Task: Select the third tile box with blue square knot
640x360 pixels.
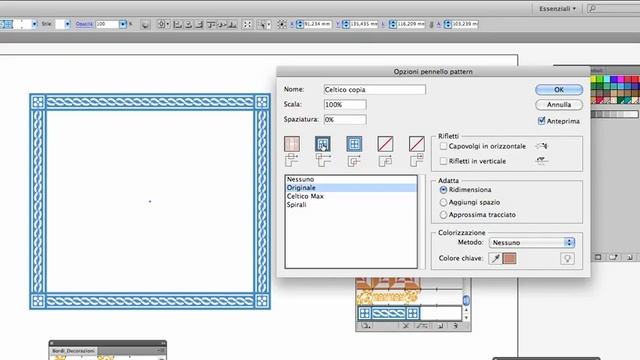Action: coord(354,144)
